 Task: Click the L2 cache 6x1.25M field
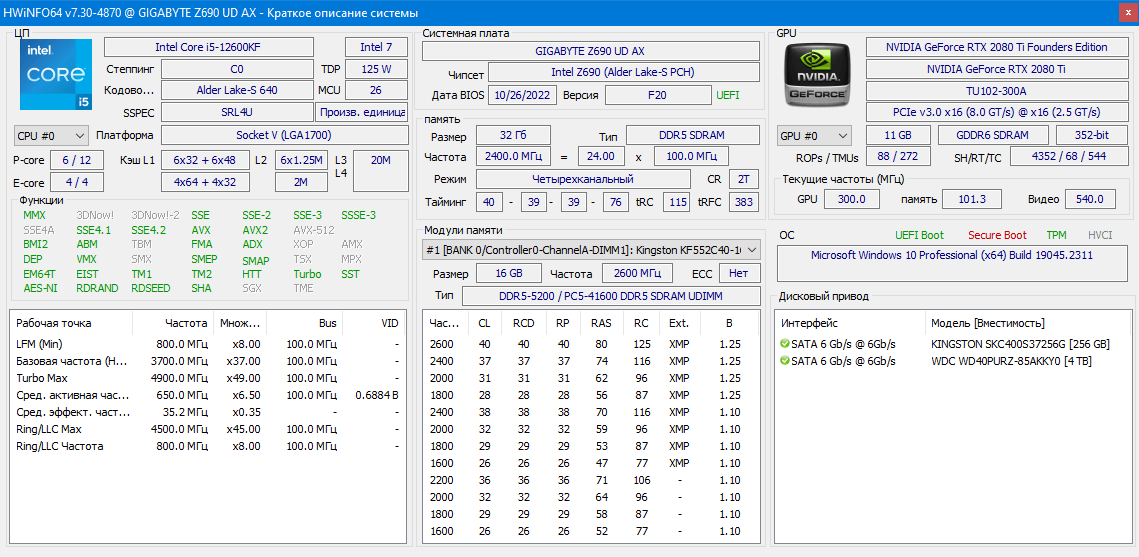(301, 160)
